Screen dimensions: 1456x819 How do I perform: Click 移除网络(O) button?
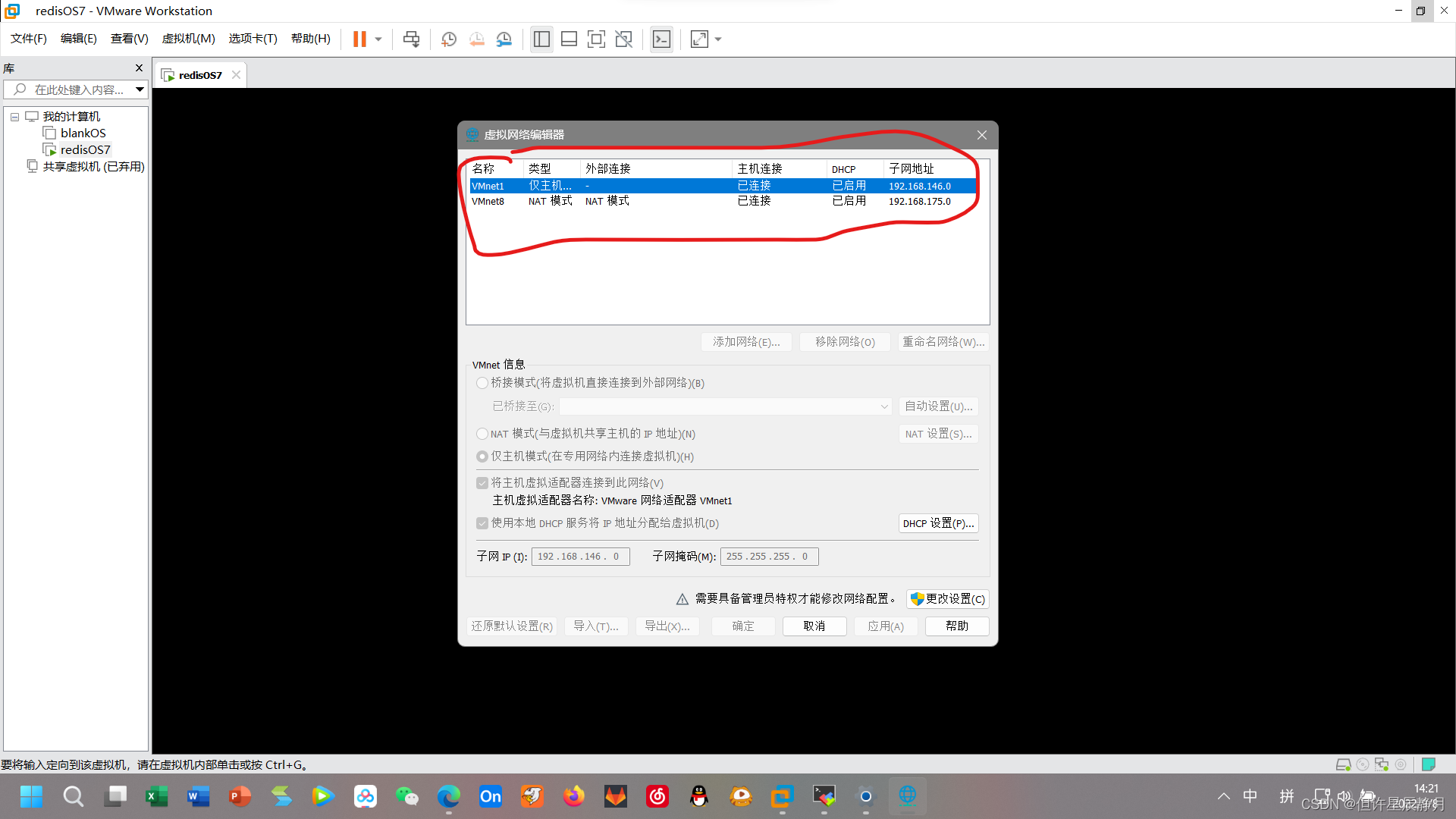(x=845, y=342)
